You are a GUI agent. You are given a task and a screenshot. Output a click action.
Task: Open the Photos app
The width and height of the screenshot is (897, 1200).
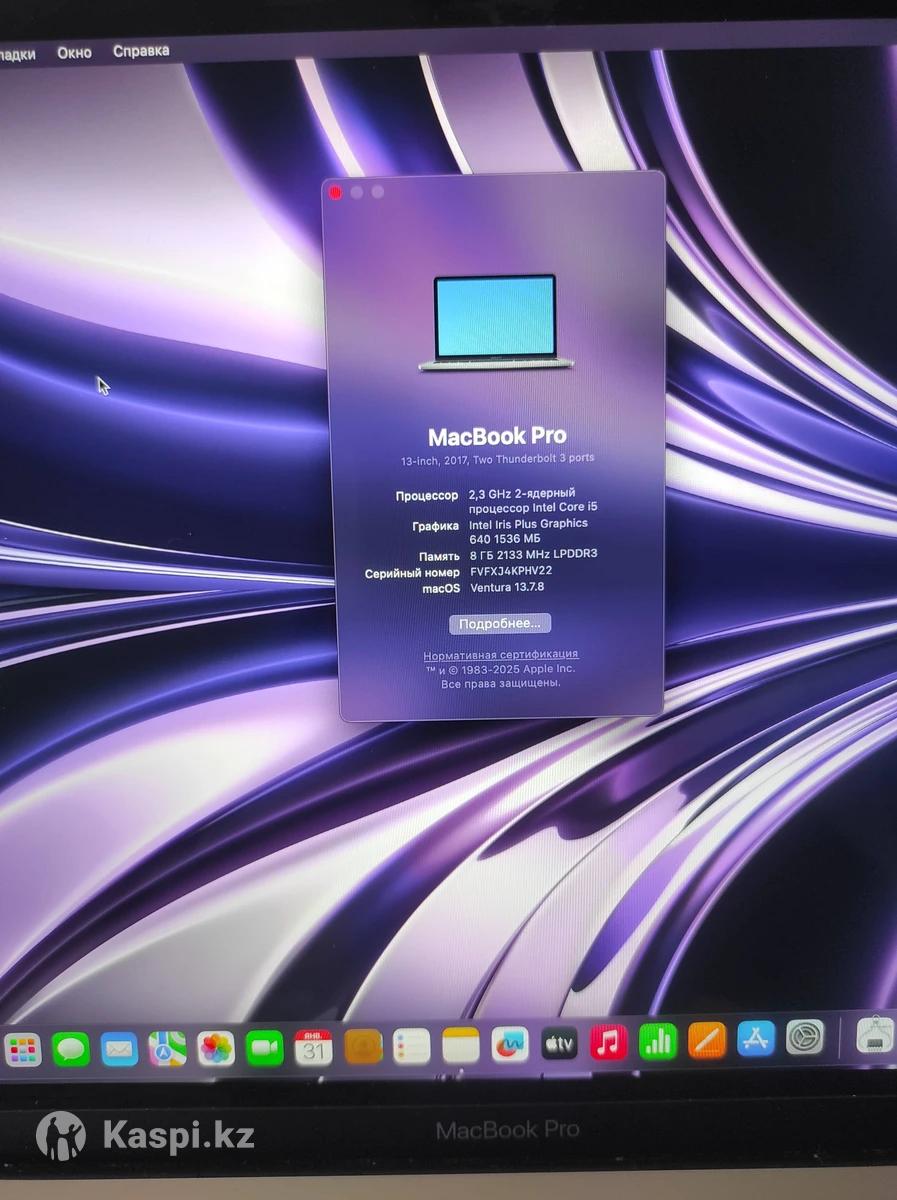tap(216, 1048)
